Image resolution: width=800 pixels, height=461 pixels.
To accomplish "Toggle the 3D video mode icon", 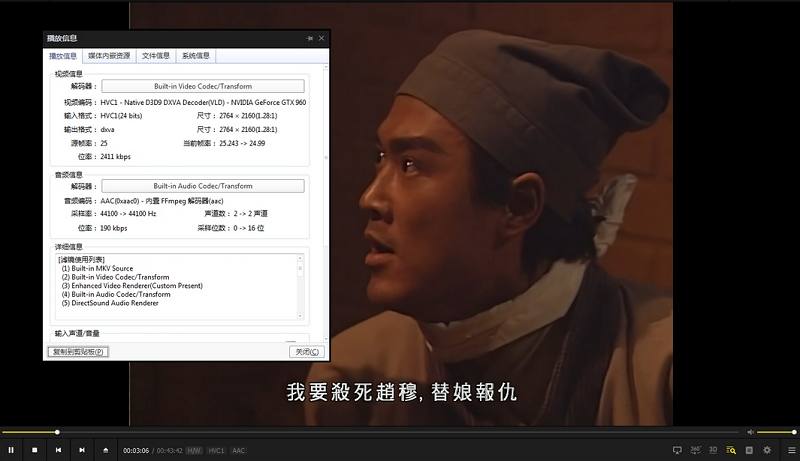I will [x=713, y=450].
